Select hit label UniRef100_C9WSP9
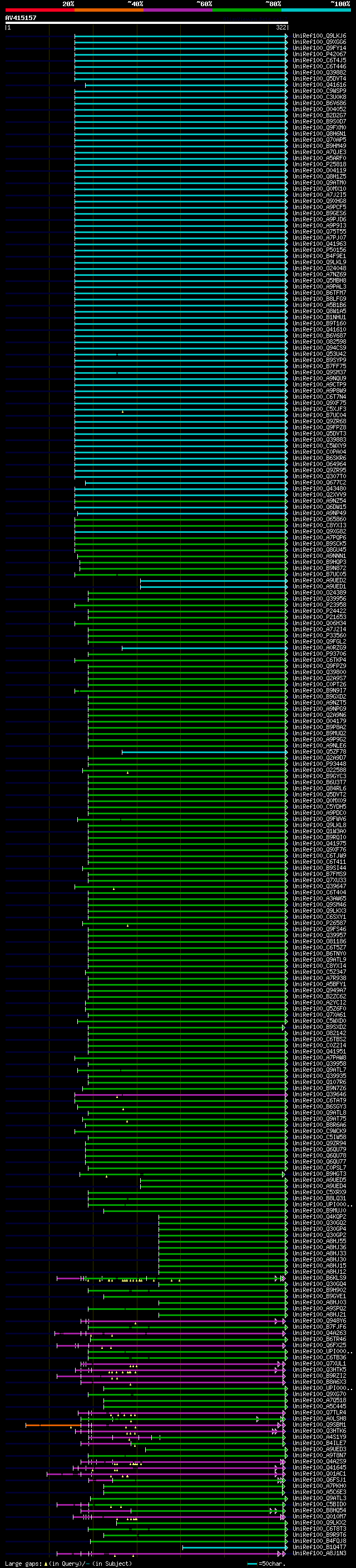356x1568 pixels. coord(319,91)
